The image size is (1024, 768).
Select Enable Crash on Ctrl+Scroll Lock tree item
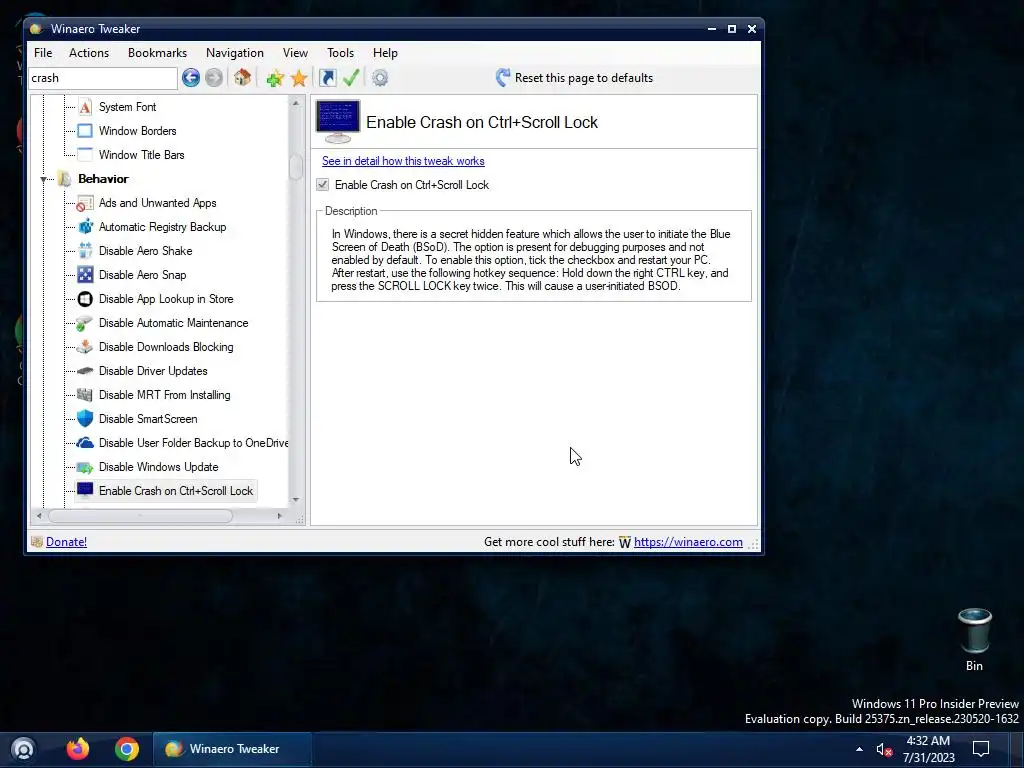point(176,491)
